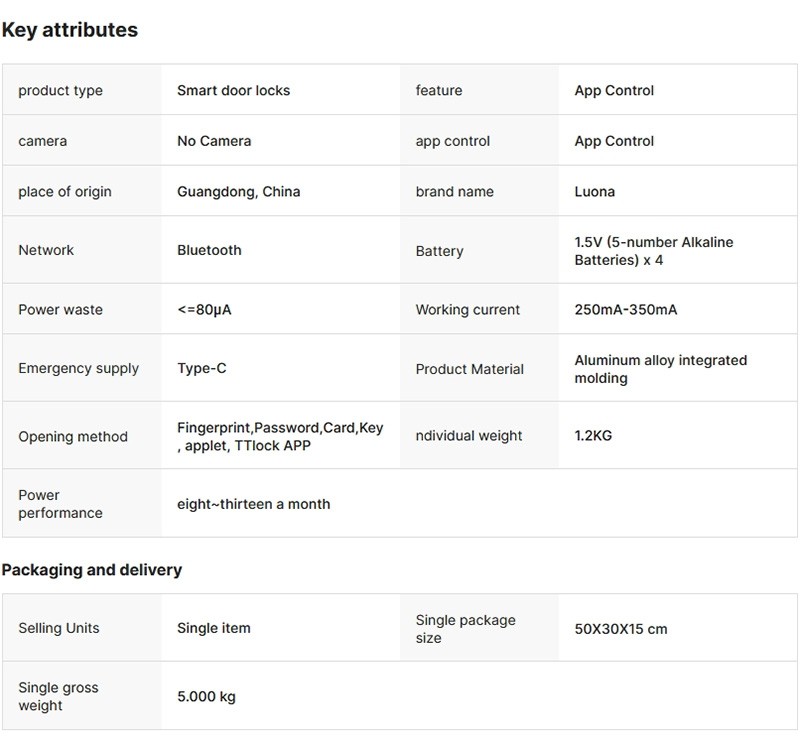Viewport: 800px width, 742px height.
Task: Click the Key attributes heading
Action: [x=70, y=30]
